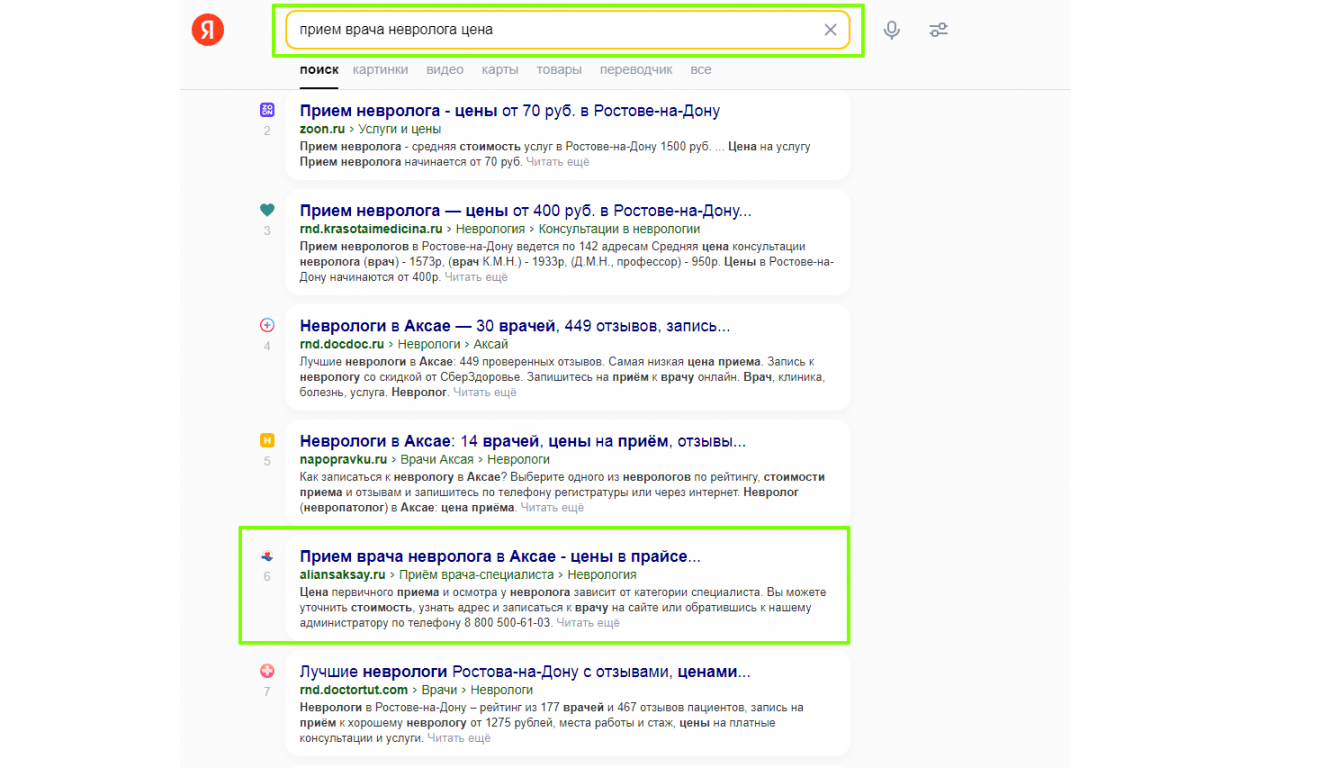Click the aliansaksay.ru result favicon
The height and width of the screenshot is (768, 1340).
(267, 555)
